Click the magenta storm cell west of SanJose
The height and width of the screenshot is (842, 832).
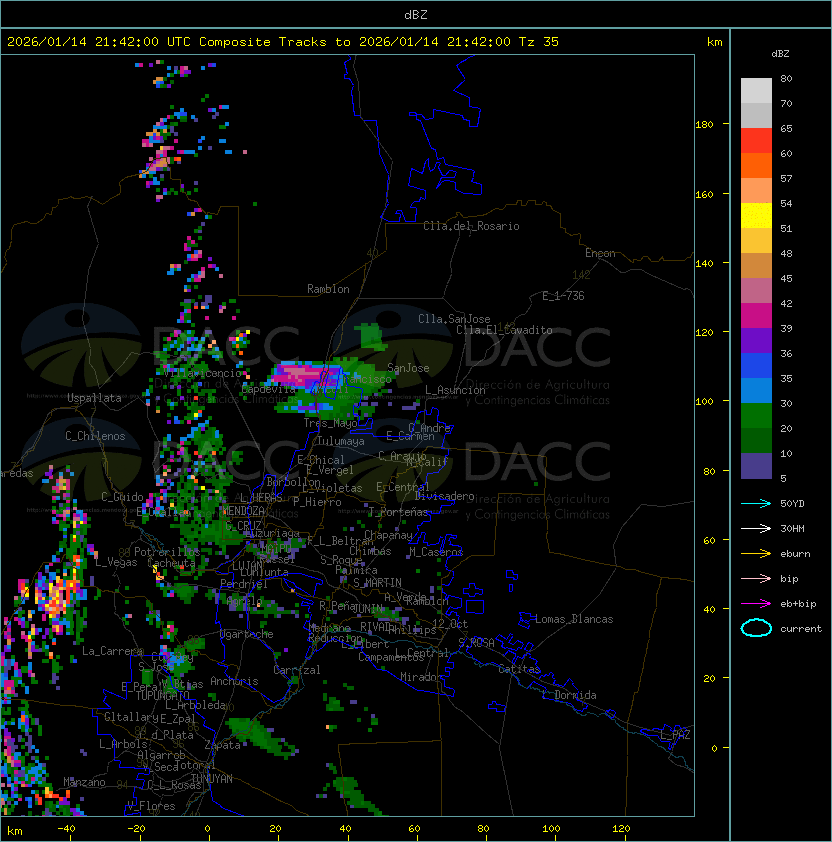(x=306, y=374)
